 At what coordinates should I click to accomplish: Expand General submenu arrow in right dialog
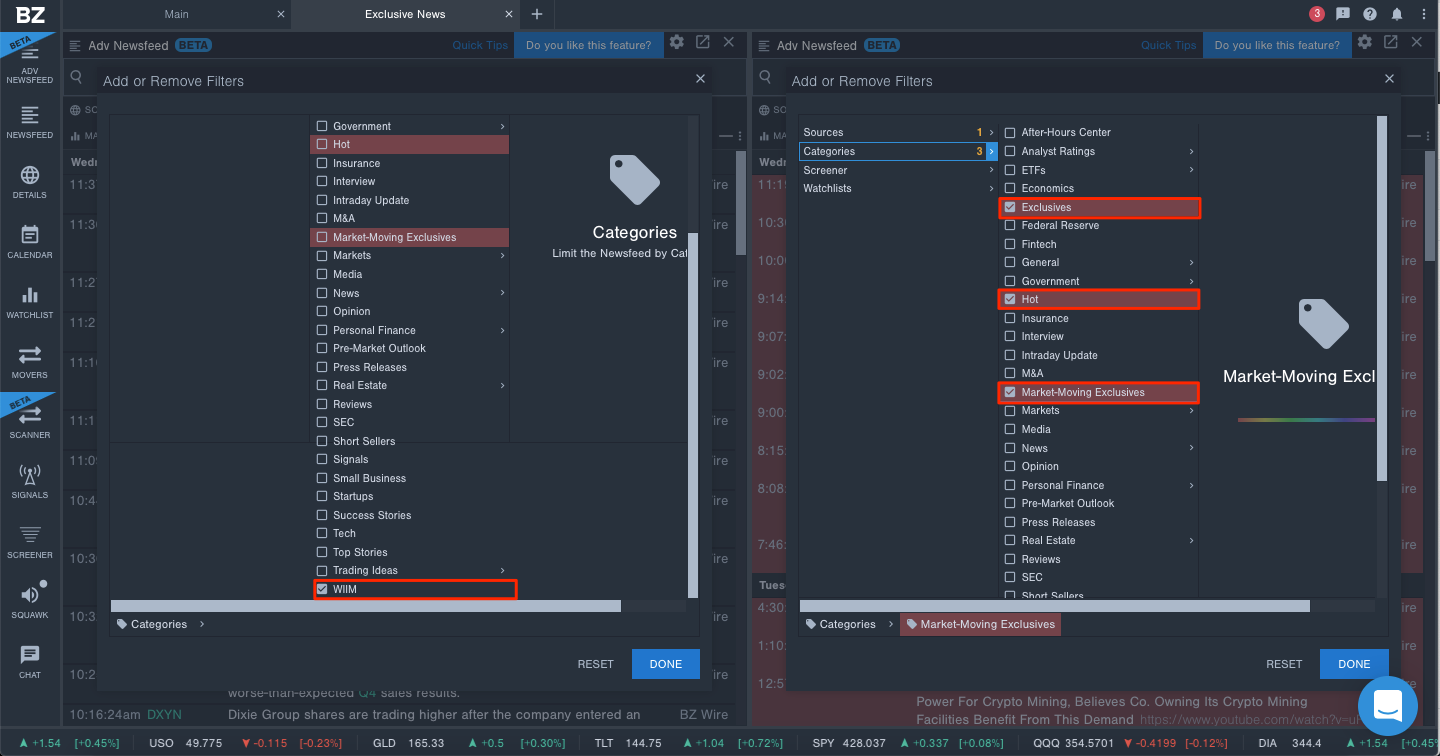click(1191, 262)
